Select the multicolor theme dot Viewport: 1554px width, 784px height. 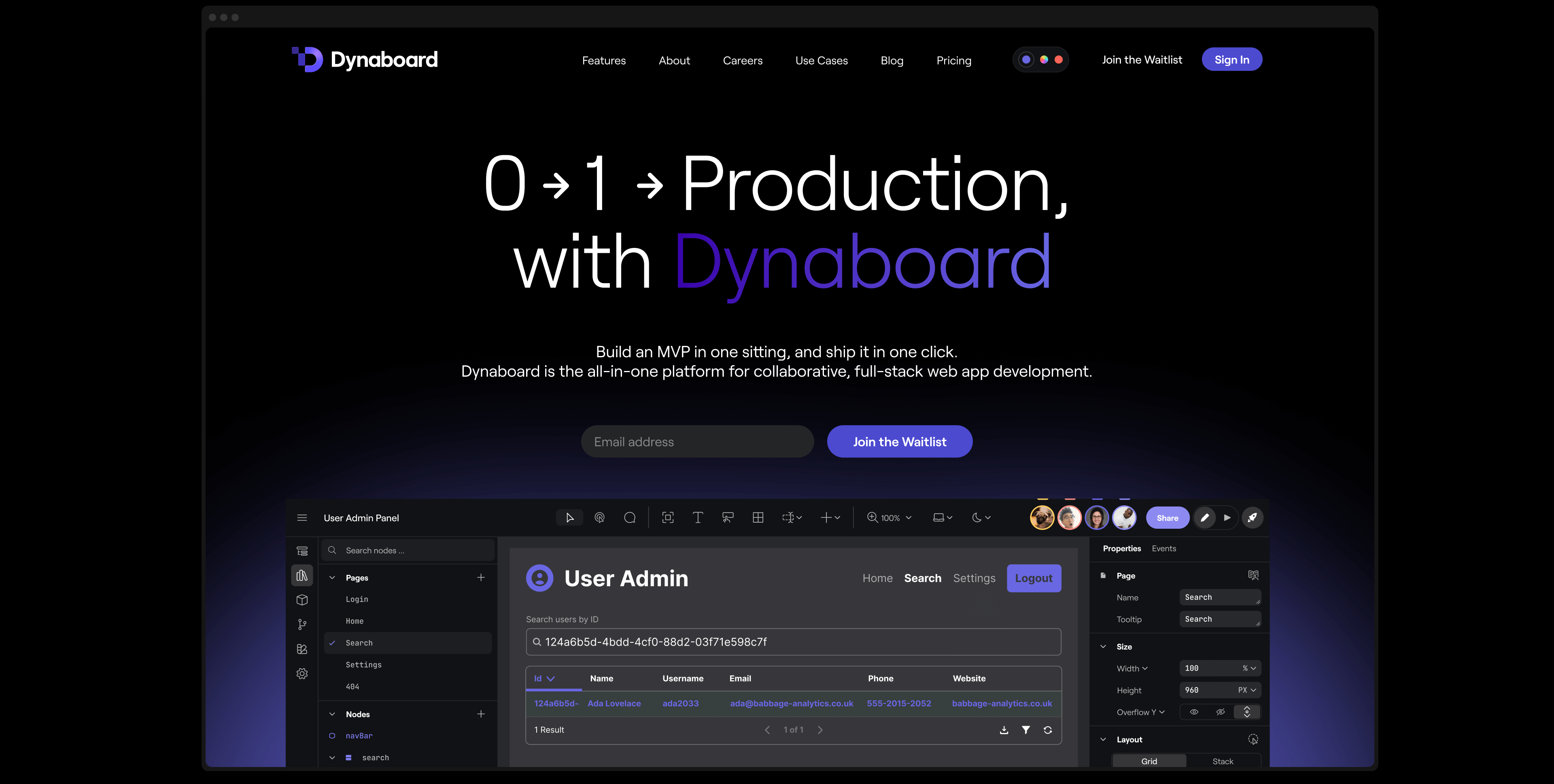coord(1044,60)
